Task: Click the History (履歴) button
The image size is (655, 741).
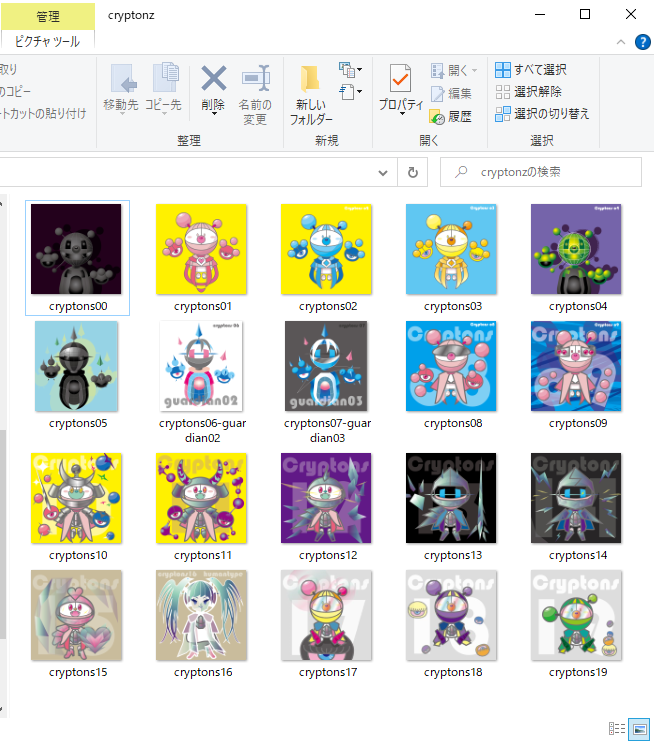Action: [x=451, y=116]
